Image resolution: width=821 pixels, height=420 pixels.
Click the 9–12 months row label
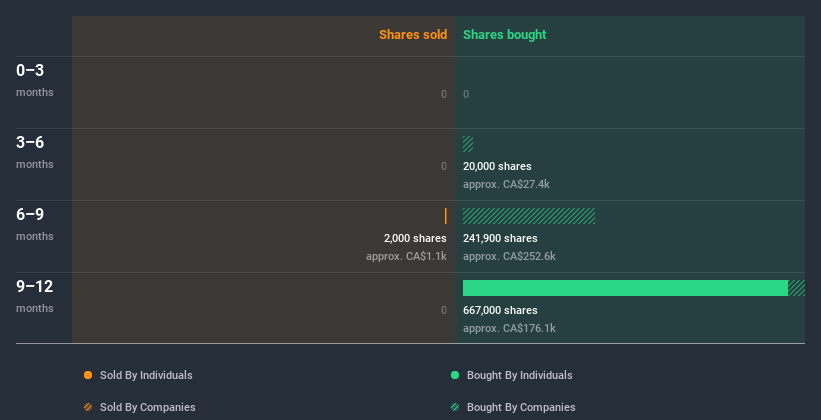point(35,296)
